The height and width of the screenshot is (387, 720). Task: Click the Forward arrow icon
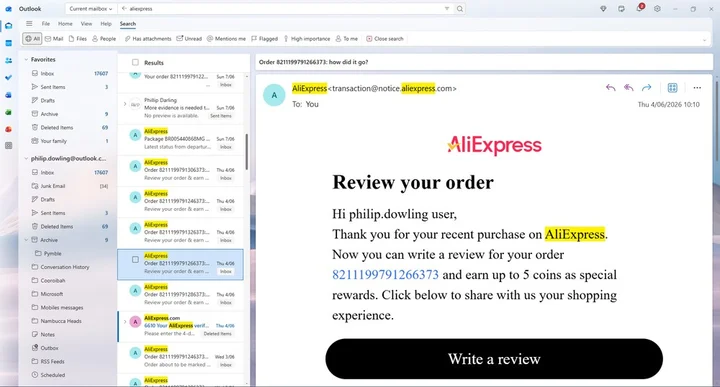pos(647,88)
